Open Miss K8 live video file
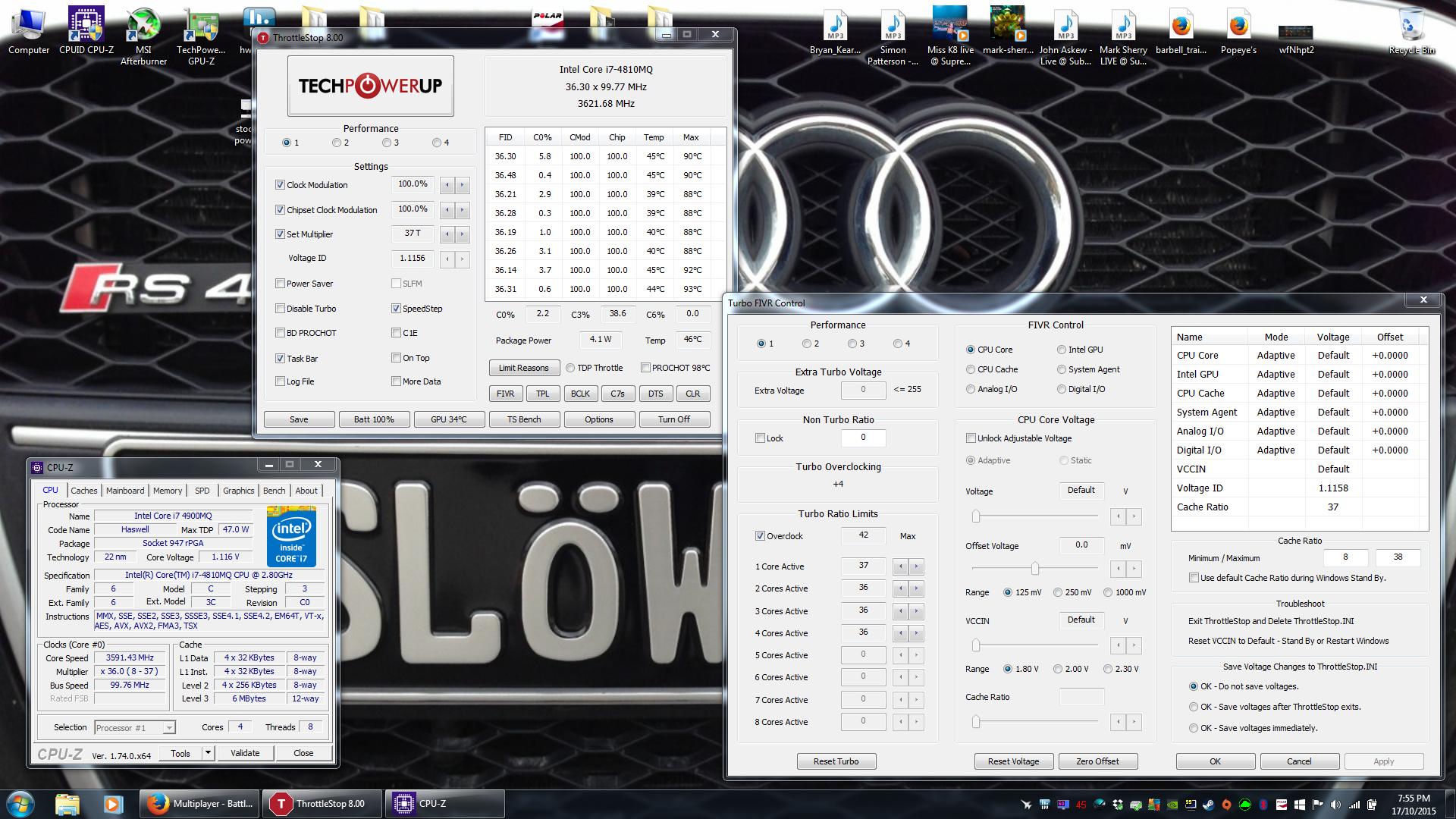This screenshot has height=819, width=1456. (950, 36)
